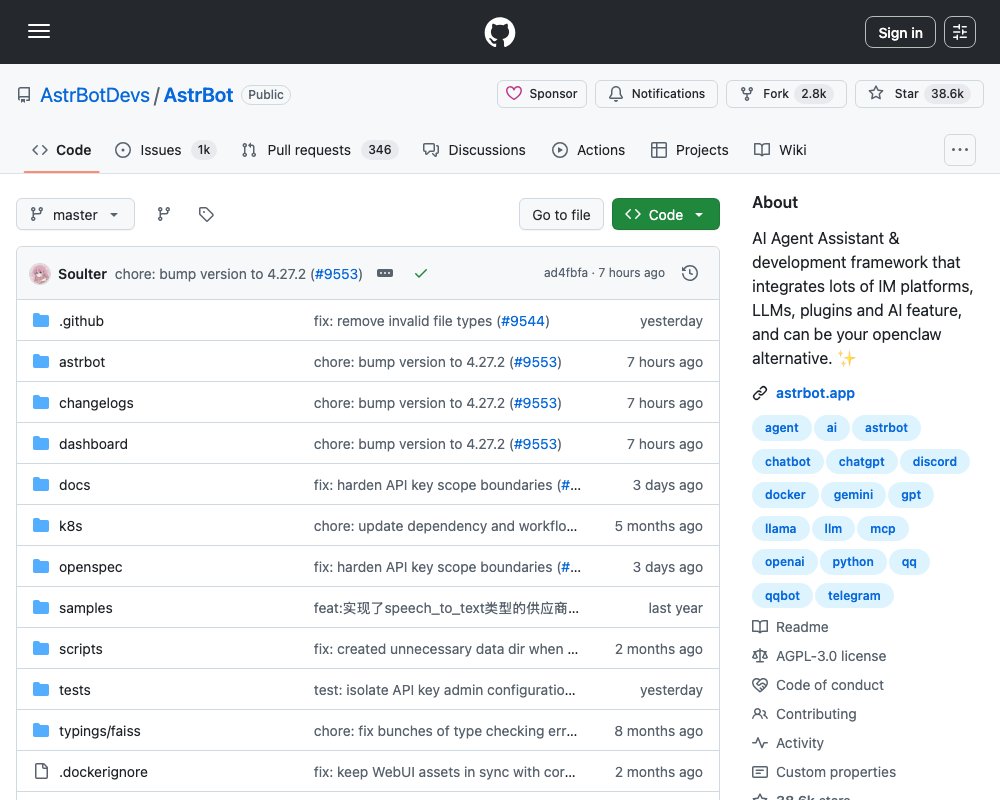Image resolution: width=1000 pixels, height=800 pixels.
Task: Open the Projects tab
Action: [x=689, y=150]
